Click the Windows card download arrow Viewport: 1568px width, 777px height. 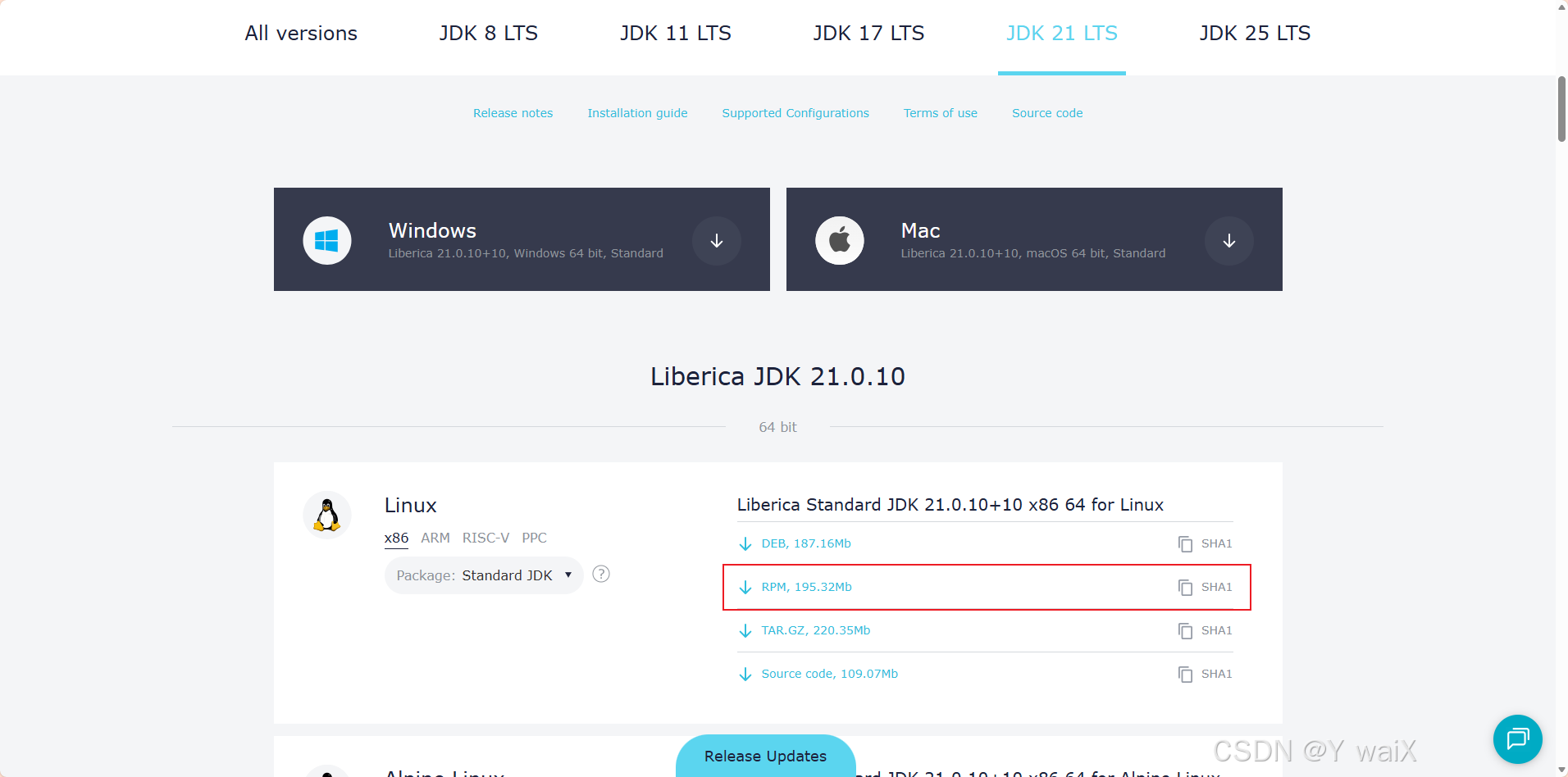coord(717,240)
